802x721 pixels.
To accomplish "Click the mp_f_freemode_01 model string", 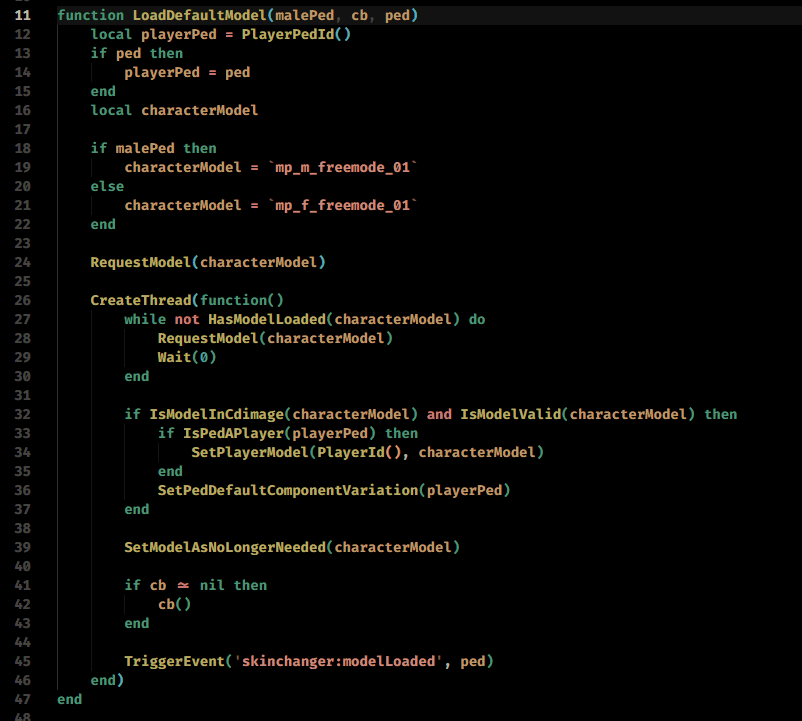I will click(342, 205).
